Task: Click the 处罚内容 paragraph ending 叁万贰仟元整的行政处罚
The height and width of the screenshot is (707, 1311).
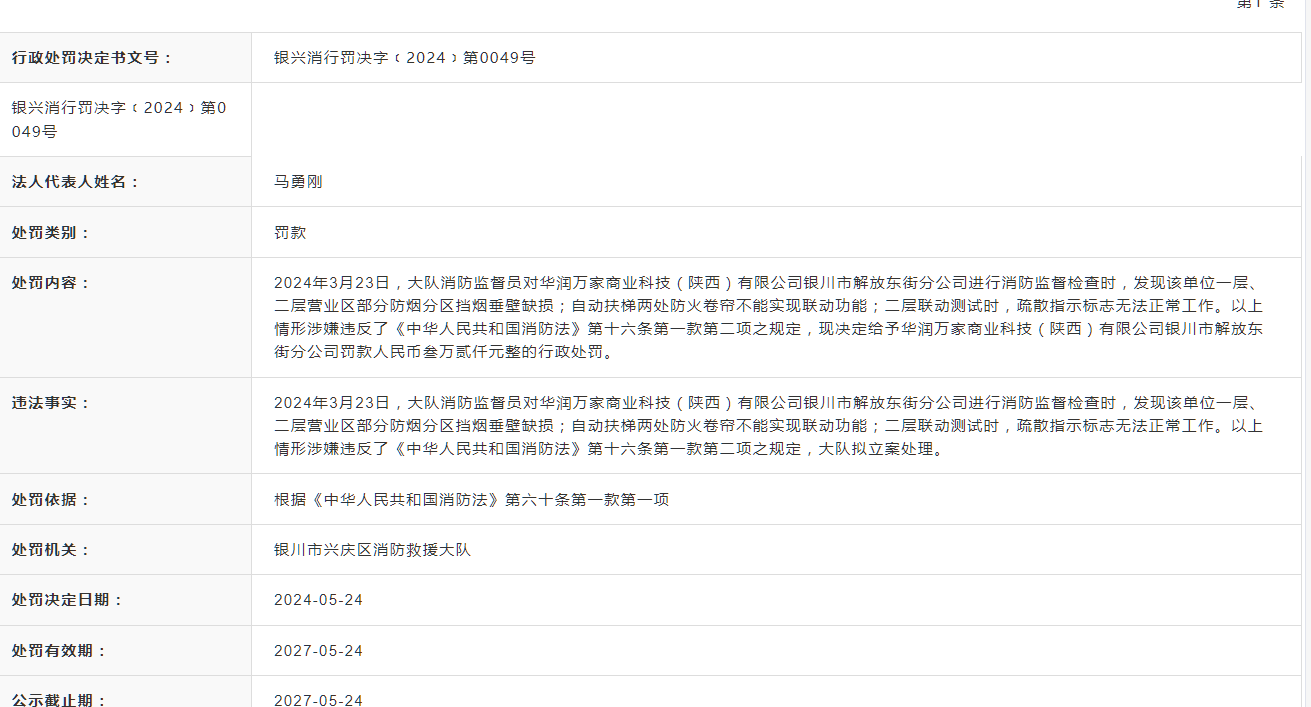Action: pyautogui.click(x=768, y=318)
